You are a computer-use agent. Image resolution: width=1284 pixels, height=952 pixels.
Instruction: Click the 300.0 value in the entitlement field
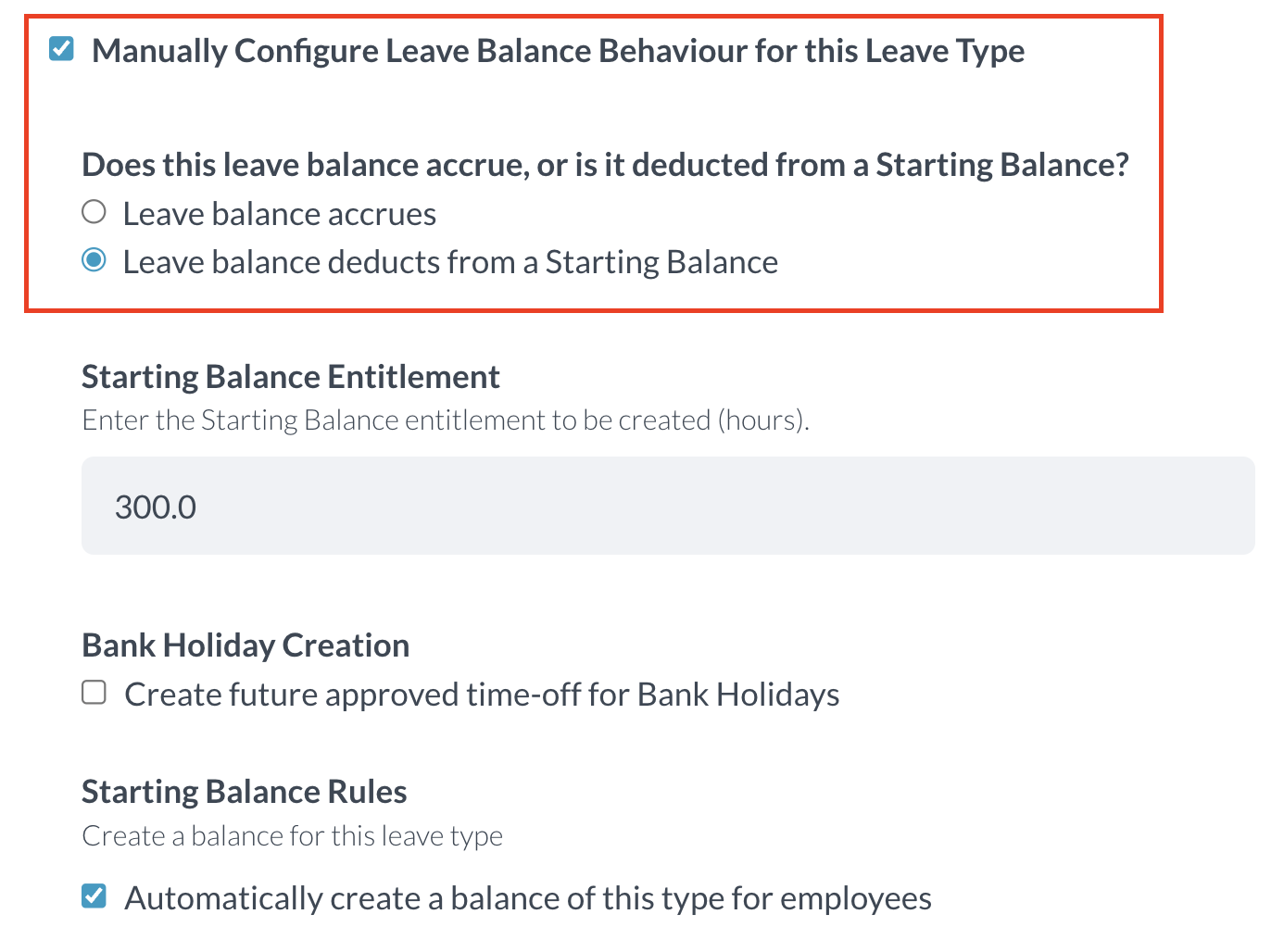(x=156, y=507)
